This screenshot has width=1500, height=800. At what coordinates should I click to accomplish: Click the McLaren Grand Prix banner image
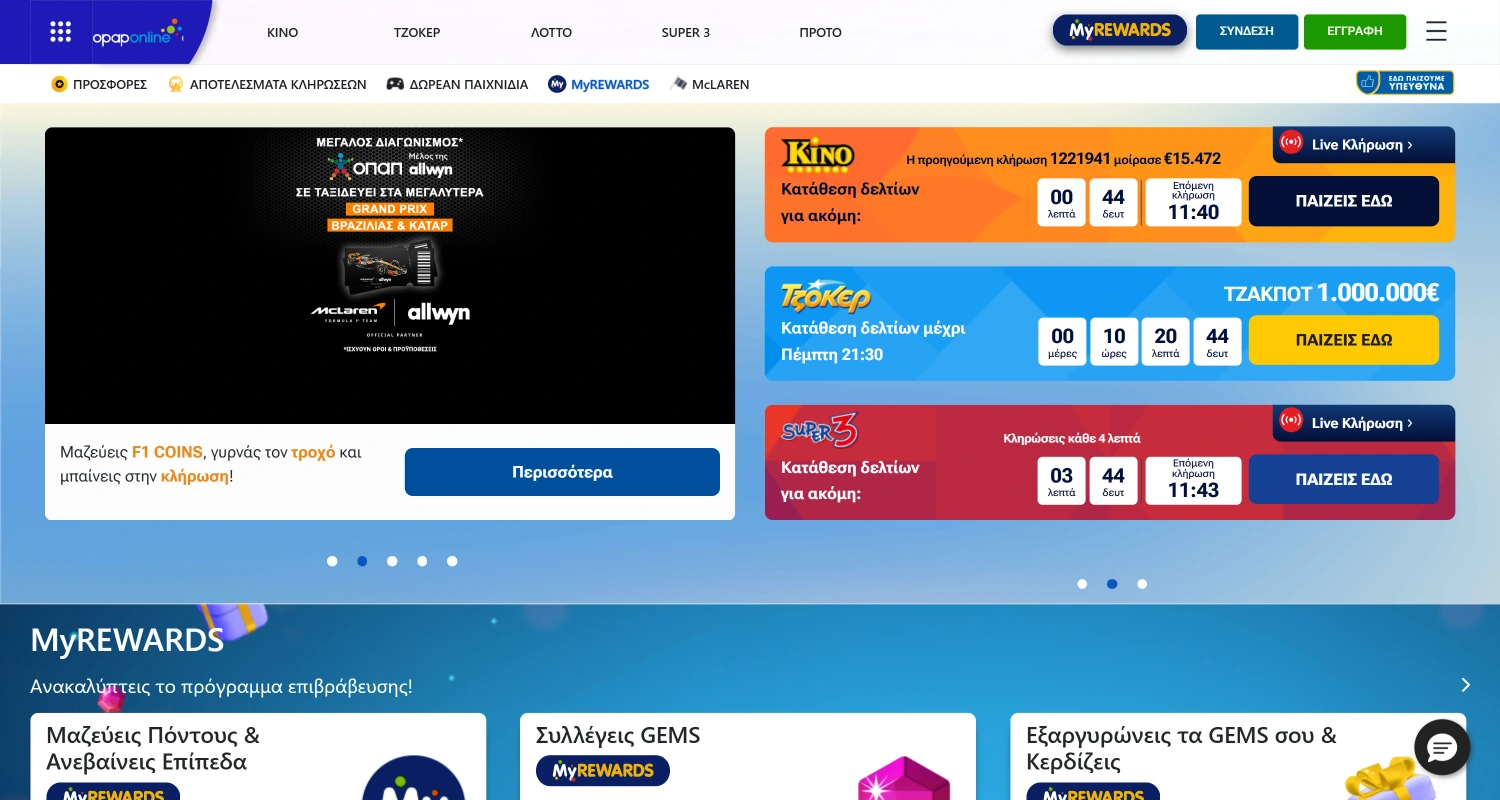coord(390,275)
